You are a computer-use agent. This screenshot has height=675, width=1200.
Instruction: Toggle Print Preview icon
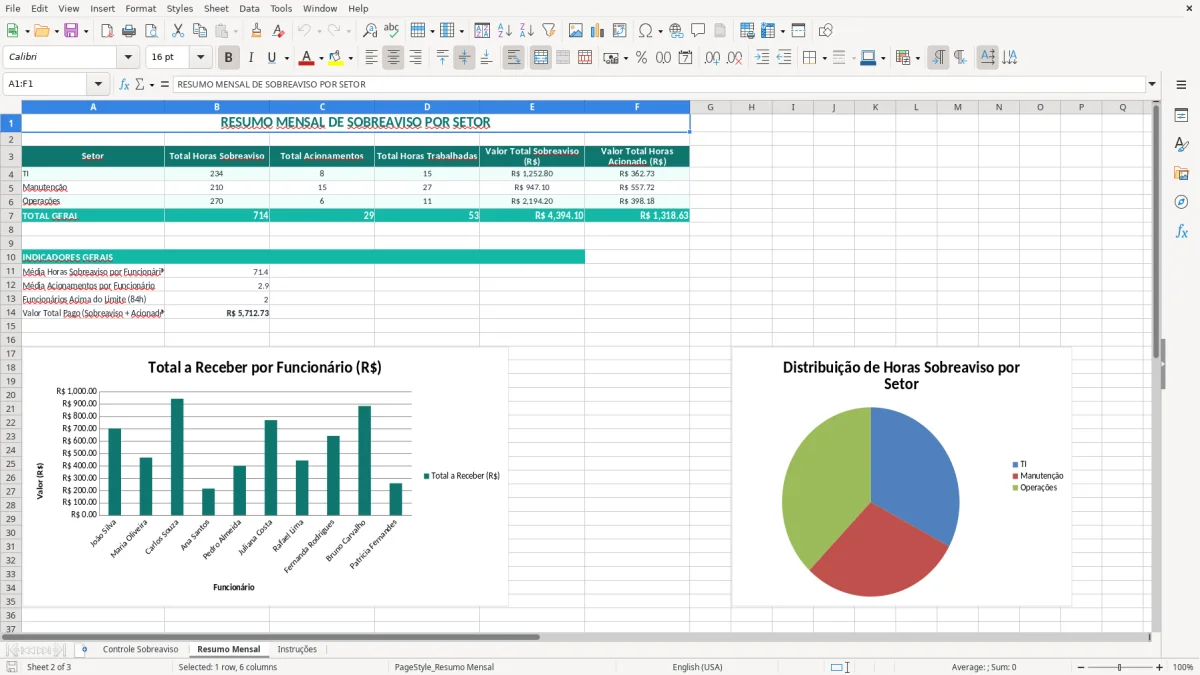pos(150,31)
